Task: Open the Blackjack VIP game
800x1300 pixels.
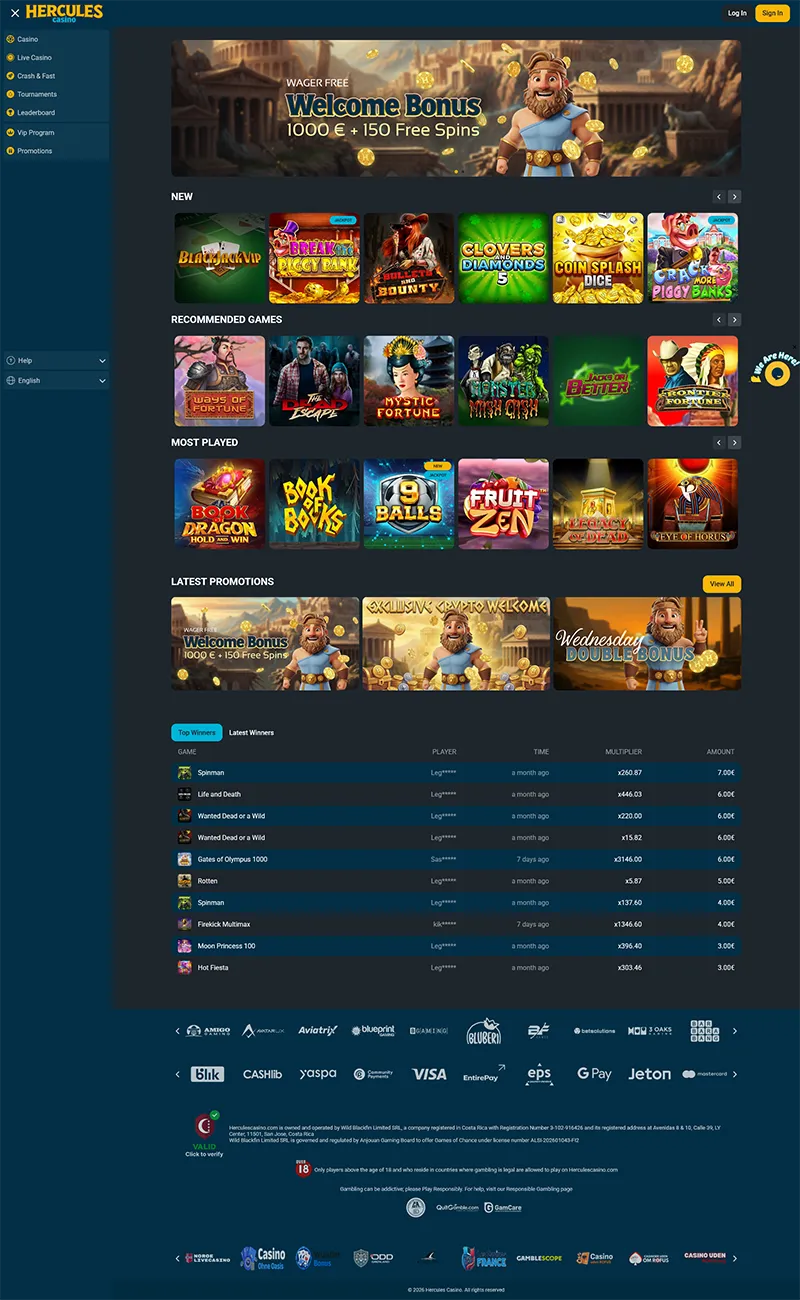Action: coord(220,258)
